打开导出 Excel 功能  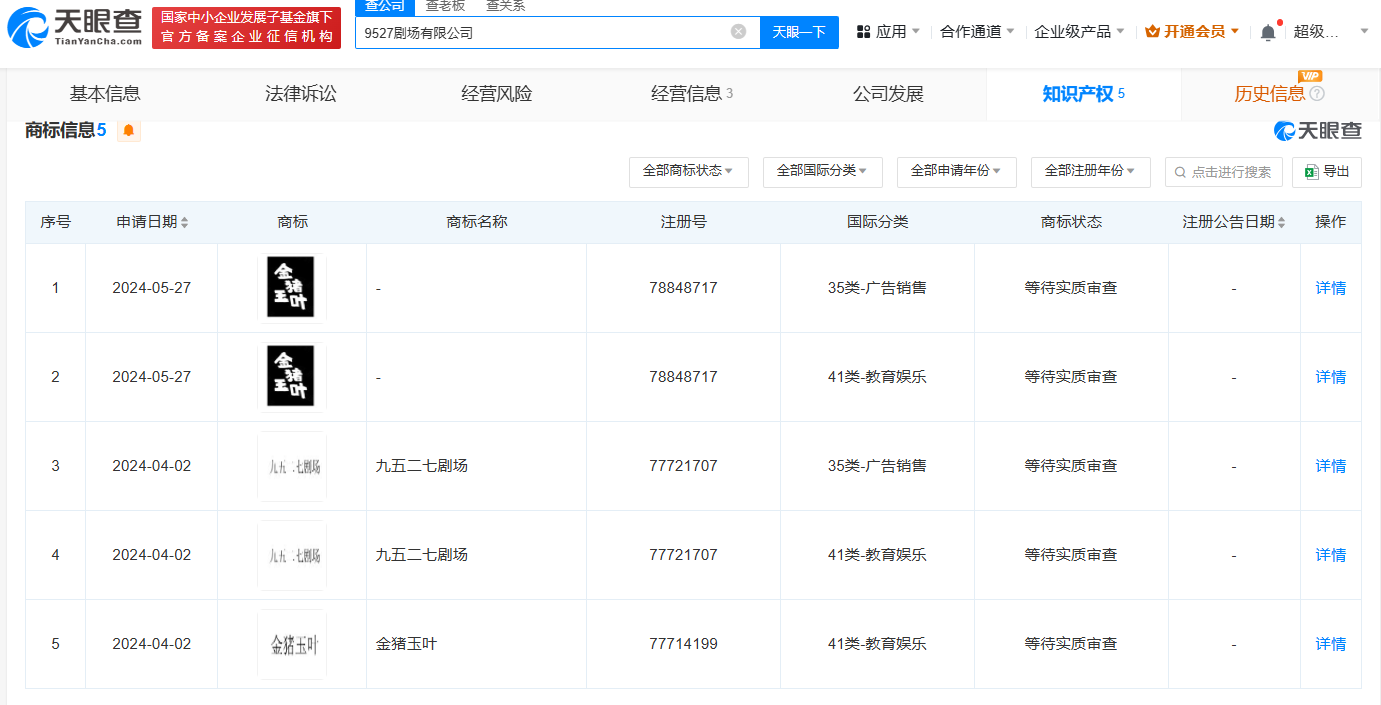click(x=1327, y=172)
